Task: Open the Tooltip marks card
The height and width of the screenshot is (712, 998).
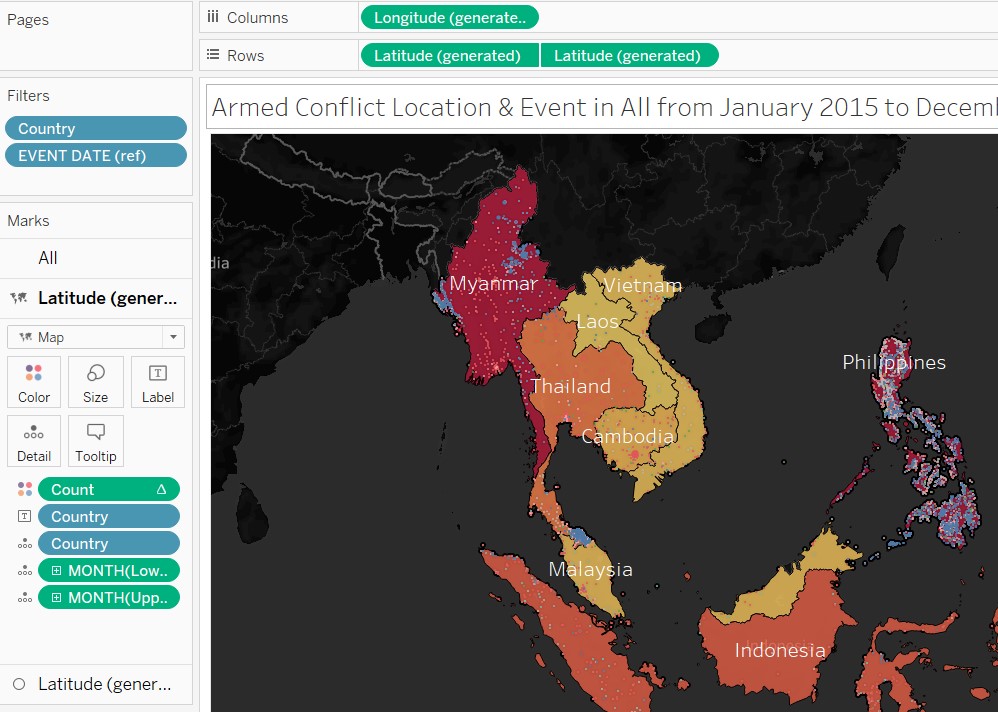Action: (x=96, y=441)
